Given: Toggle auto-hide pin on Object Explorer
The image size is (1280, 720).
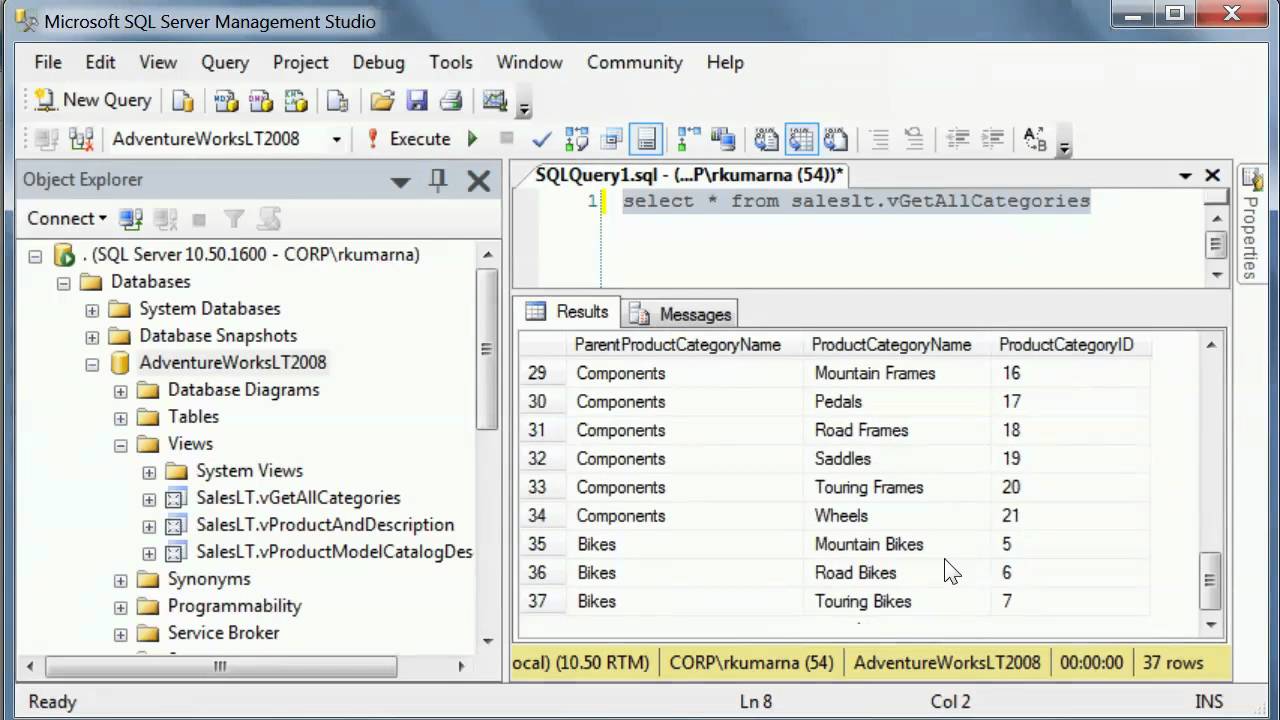Looking at the screenshot, I should click(x=438, y=180).
